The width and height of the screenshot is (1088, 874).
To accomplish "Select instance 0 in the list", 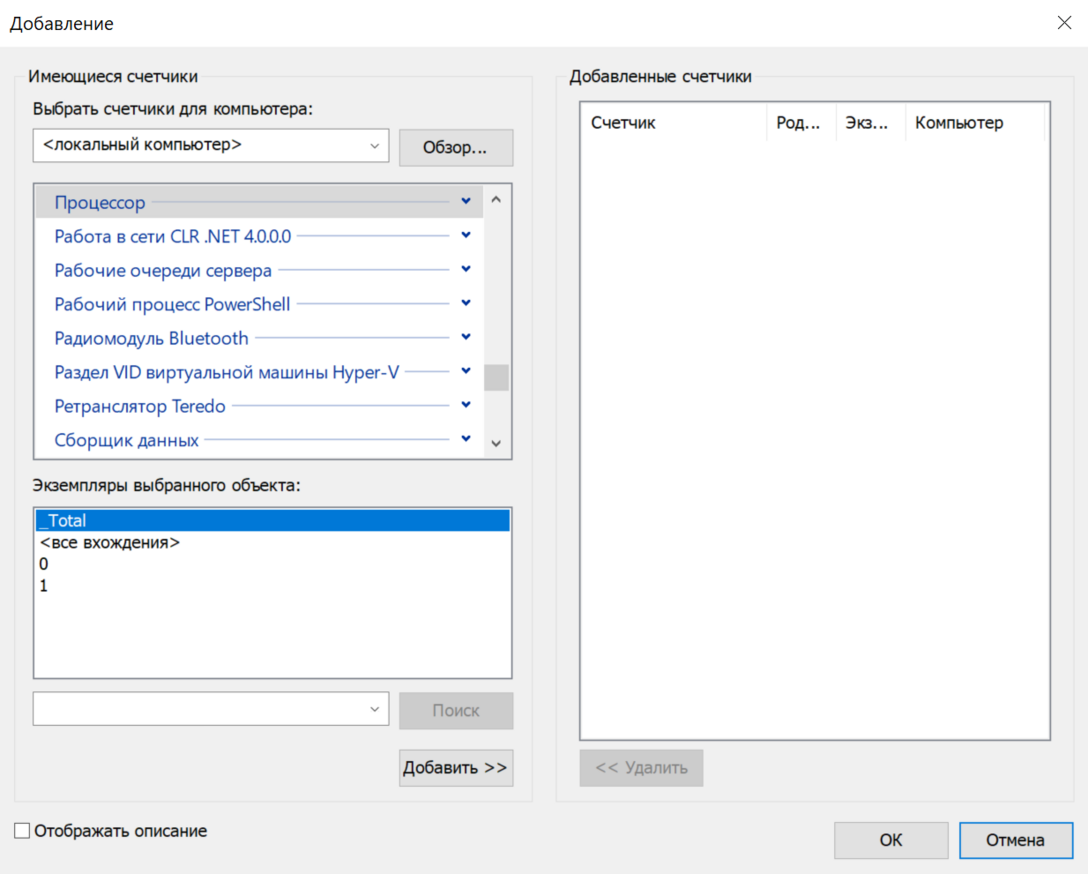I will pos(44,565).
